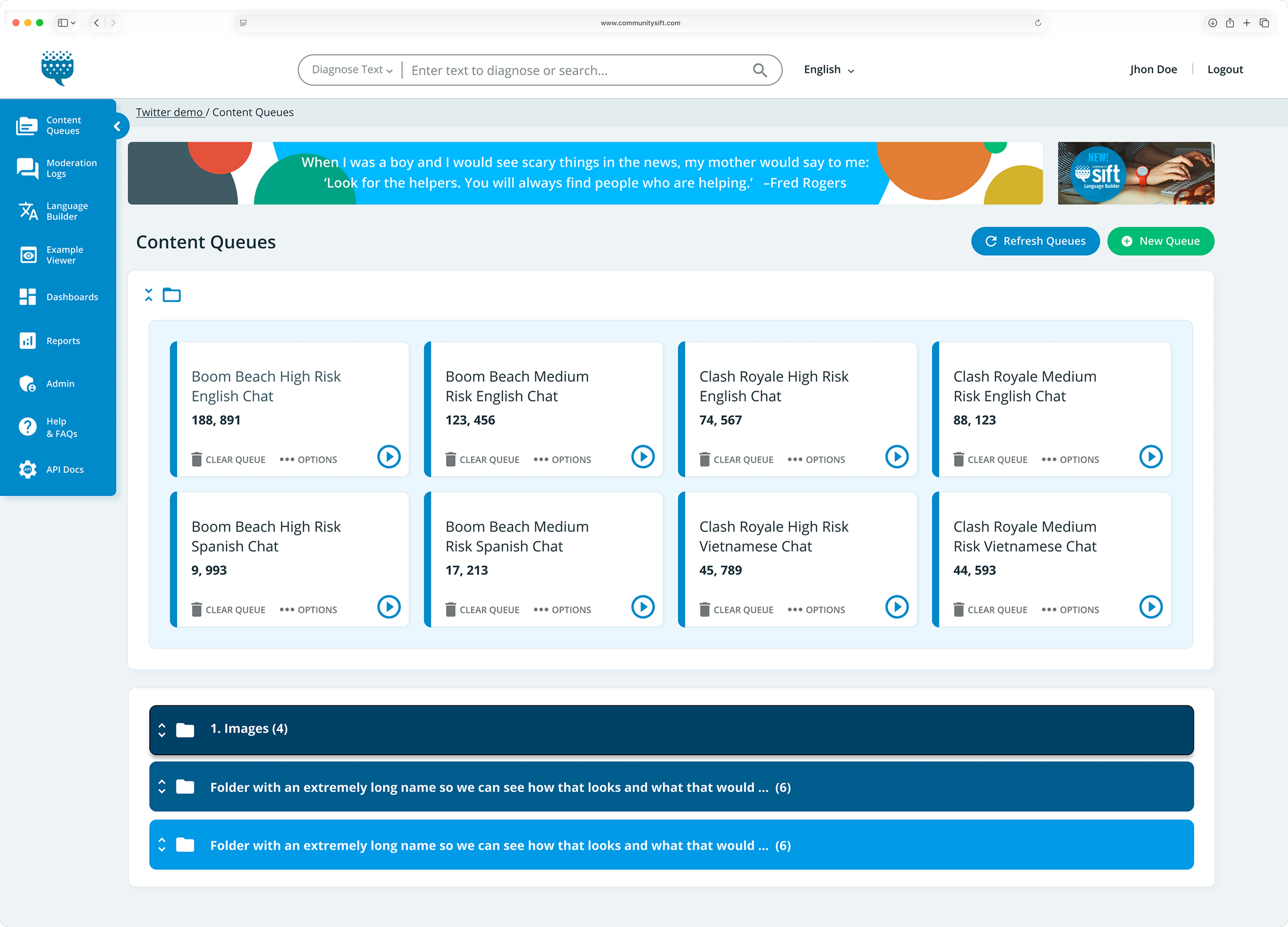Screen dimensions: 1288x927
Task: Show the browser tab overview icon
Action: pos(1264,23)
